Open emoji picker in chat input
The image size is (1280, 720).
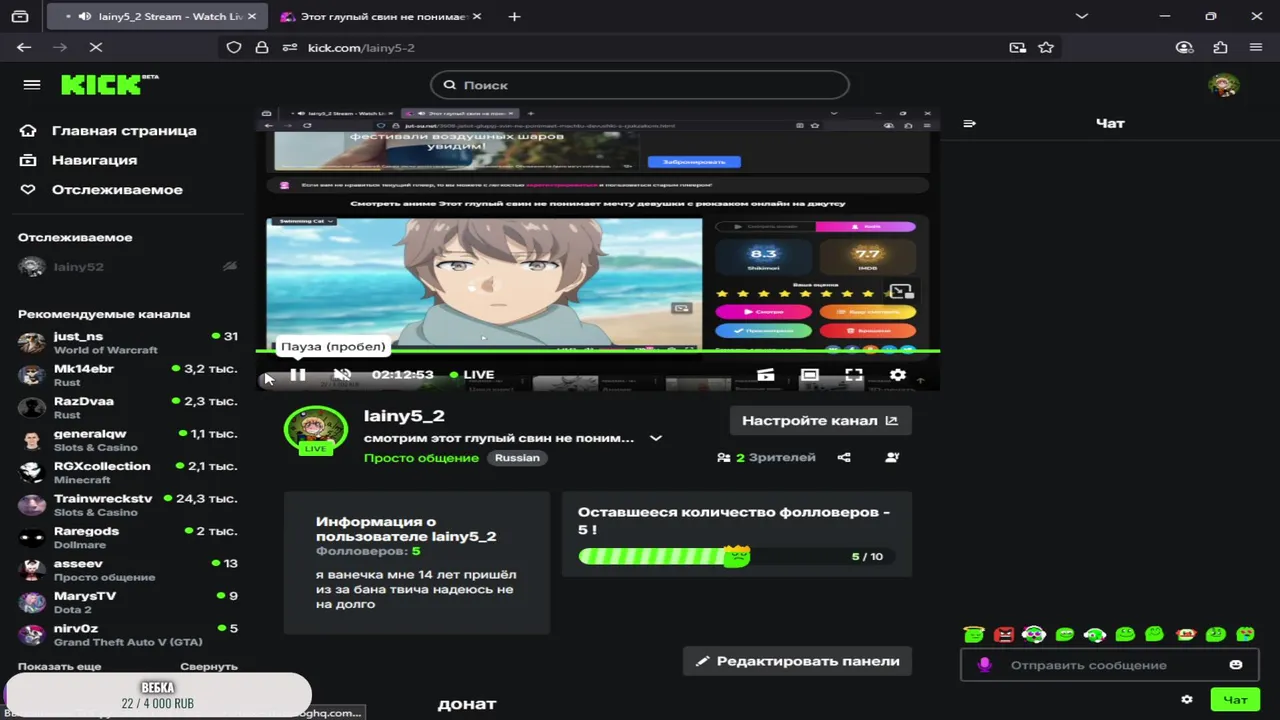click(x=1236, y=665)
